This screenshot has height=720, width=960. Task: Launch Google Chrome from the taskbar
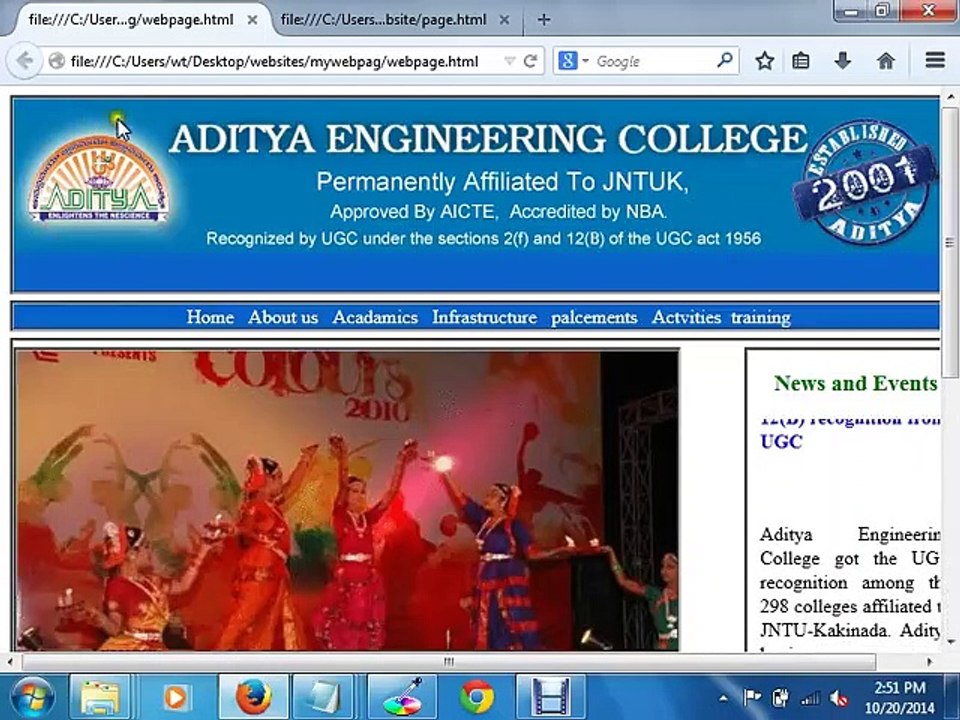477,697
